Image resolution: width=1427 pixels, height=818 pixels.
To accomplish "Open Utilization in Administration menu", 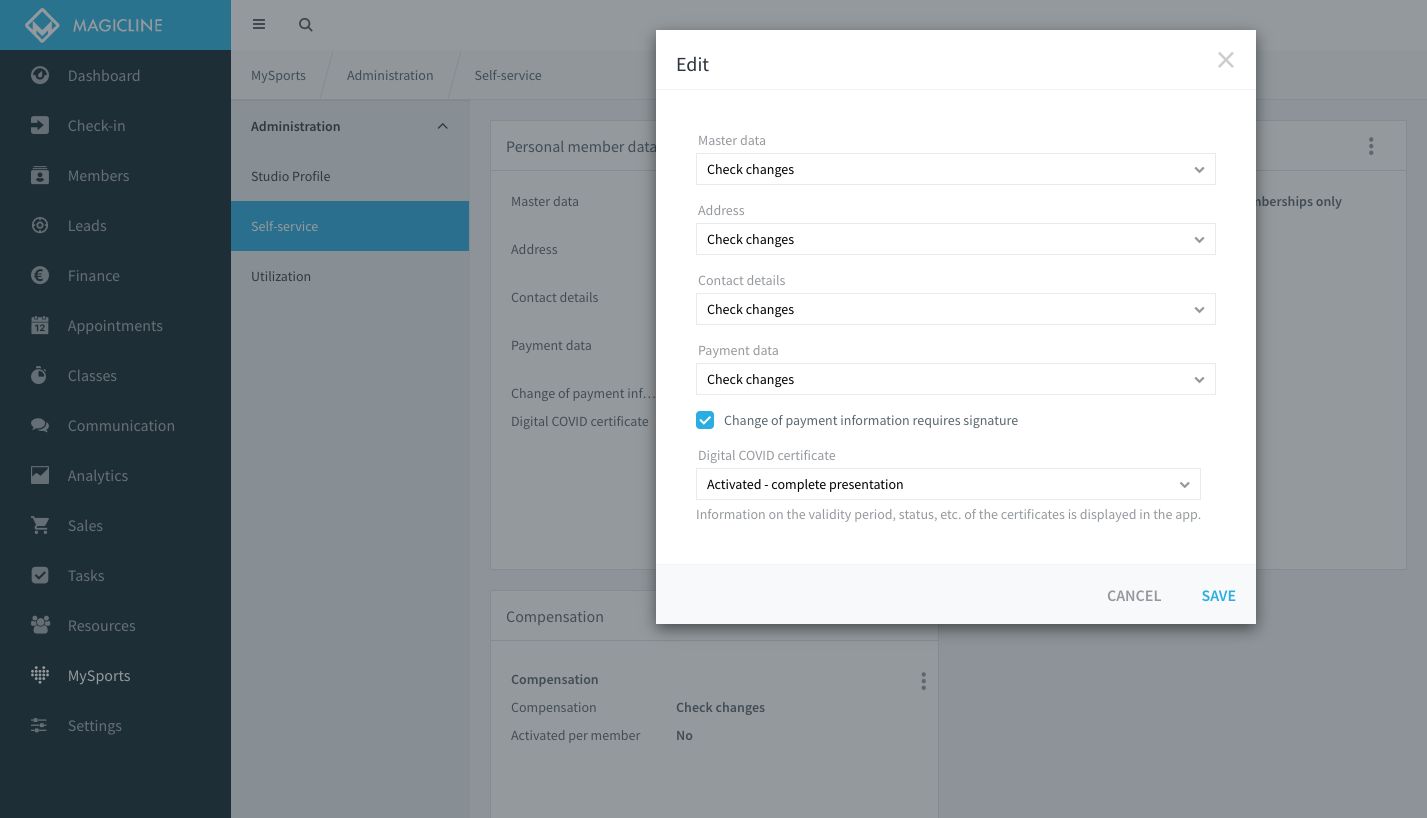I will tap(281, 276).
